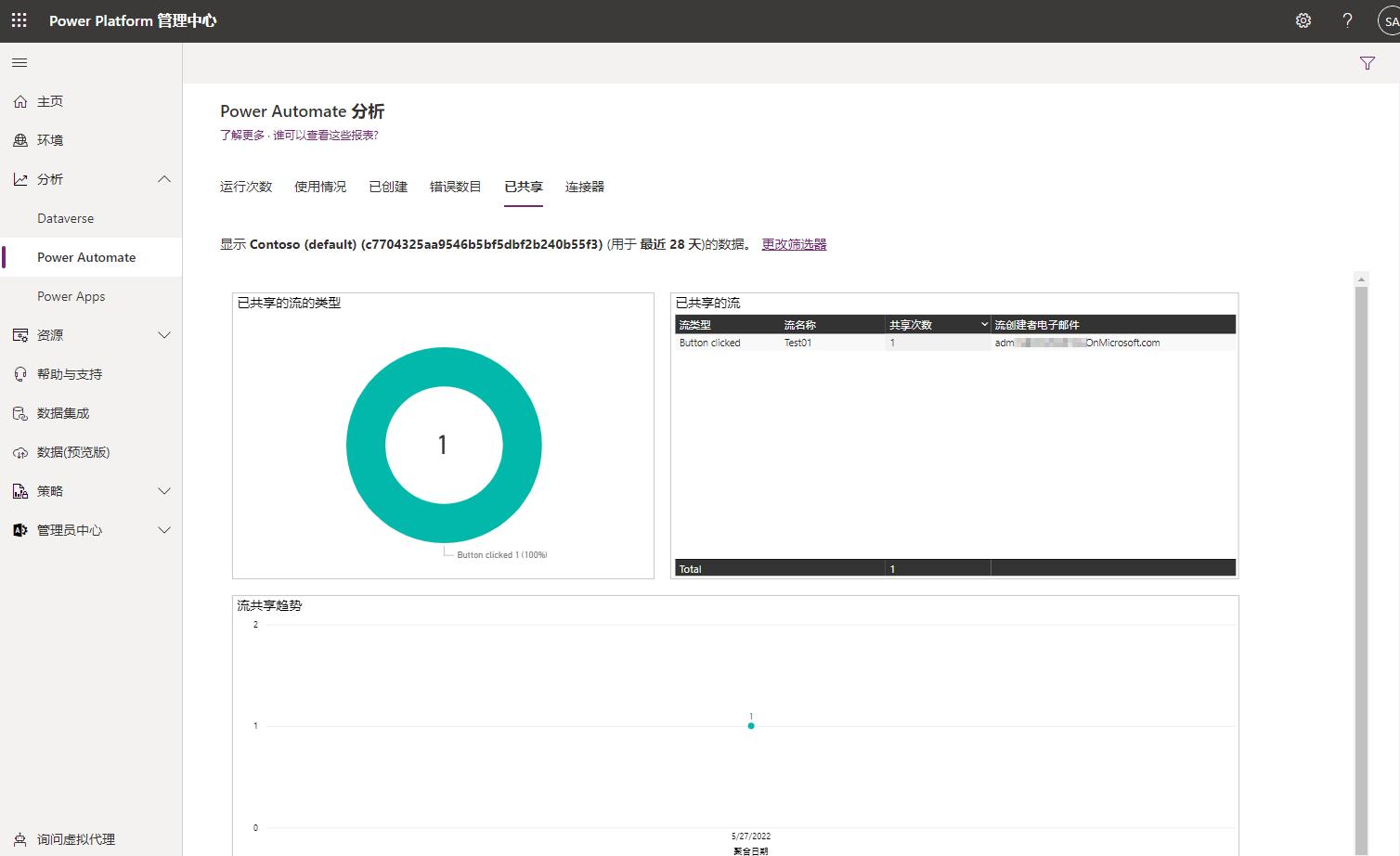Open the 谁可以查看这些报表? link
Screen dimensions: 1400x856
(x=326, y=136)
